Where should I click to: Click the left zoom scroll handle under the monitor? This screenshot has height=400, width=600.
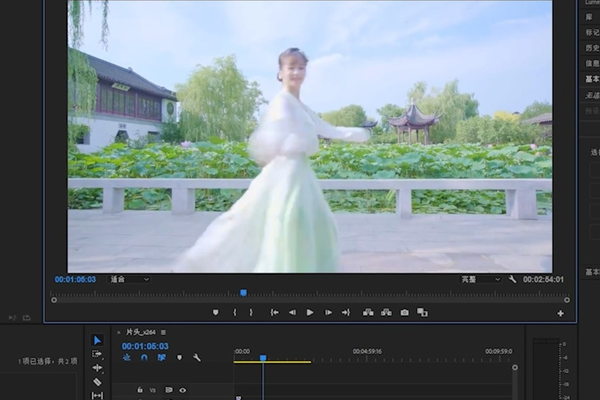tap(54, 300)
